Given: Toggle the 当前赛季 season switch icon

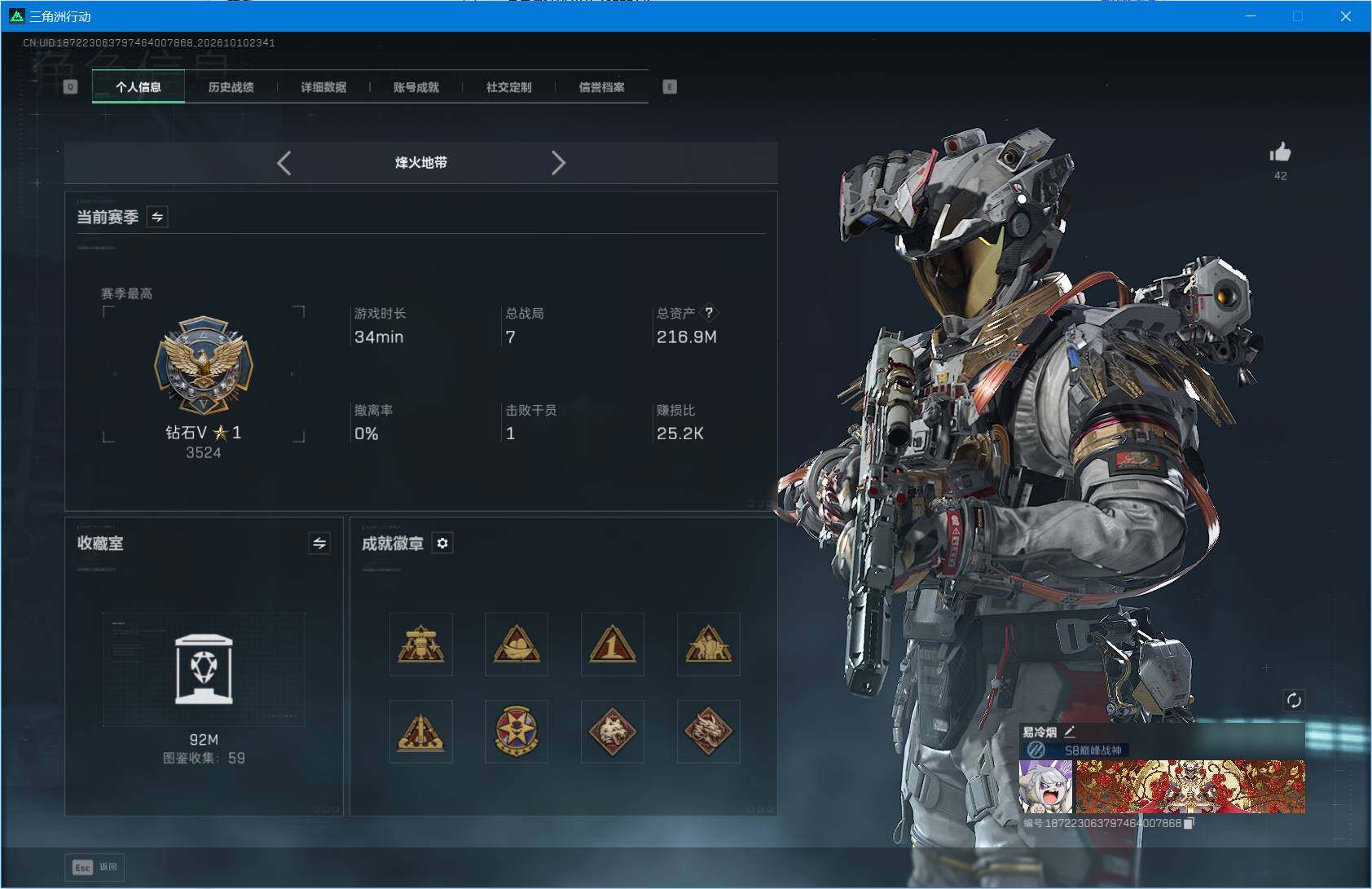Looking at the screenshot, I should [x=157, y=217].
